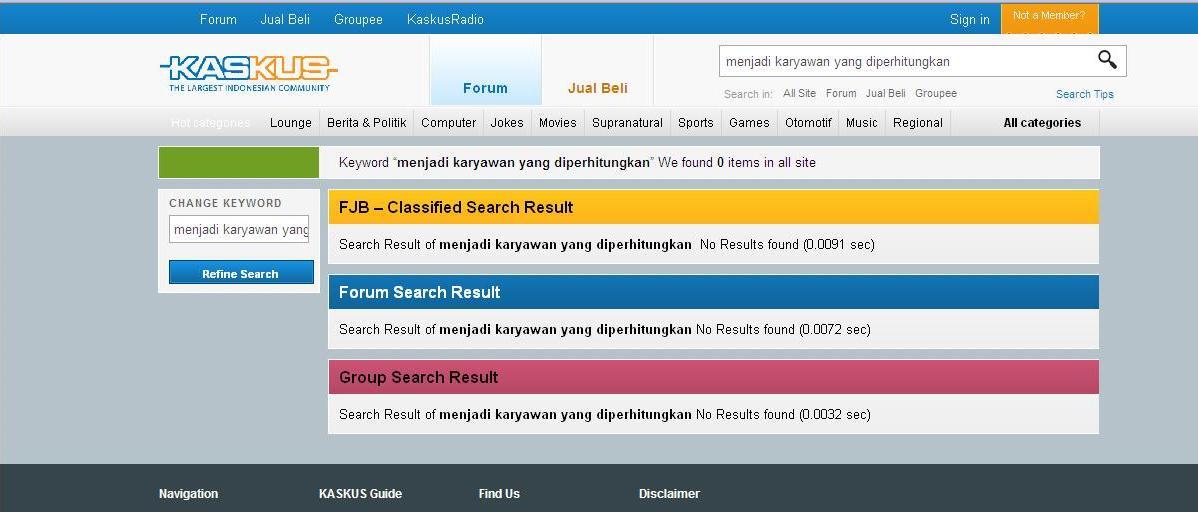The image size is (1198, 512).
Task: Open Sports category
Action: tap(695, 122)
